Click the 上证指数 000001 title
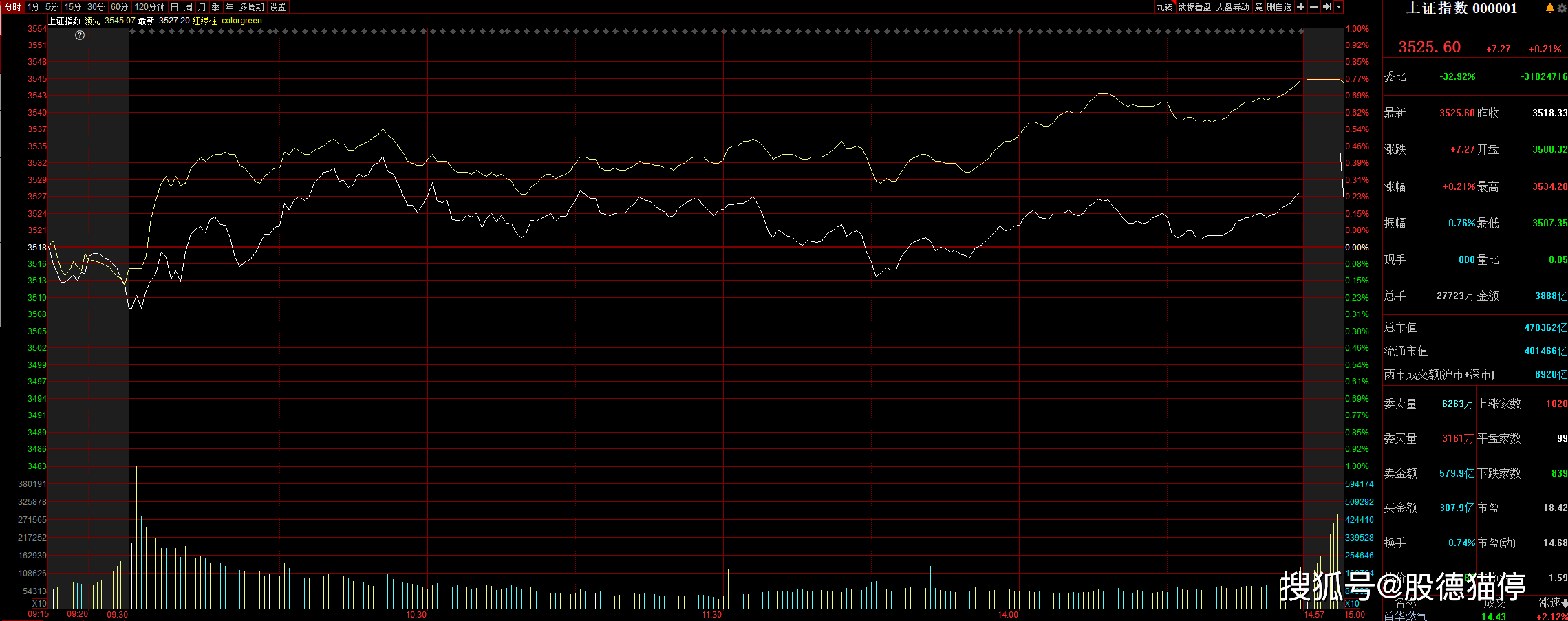 (1462, 8)
